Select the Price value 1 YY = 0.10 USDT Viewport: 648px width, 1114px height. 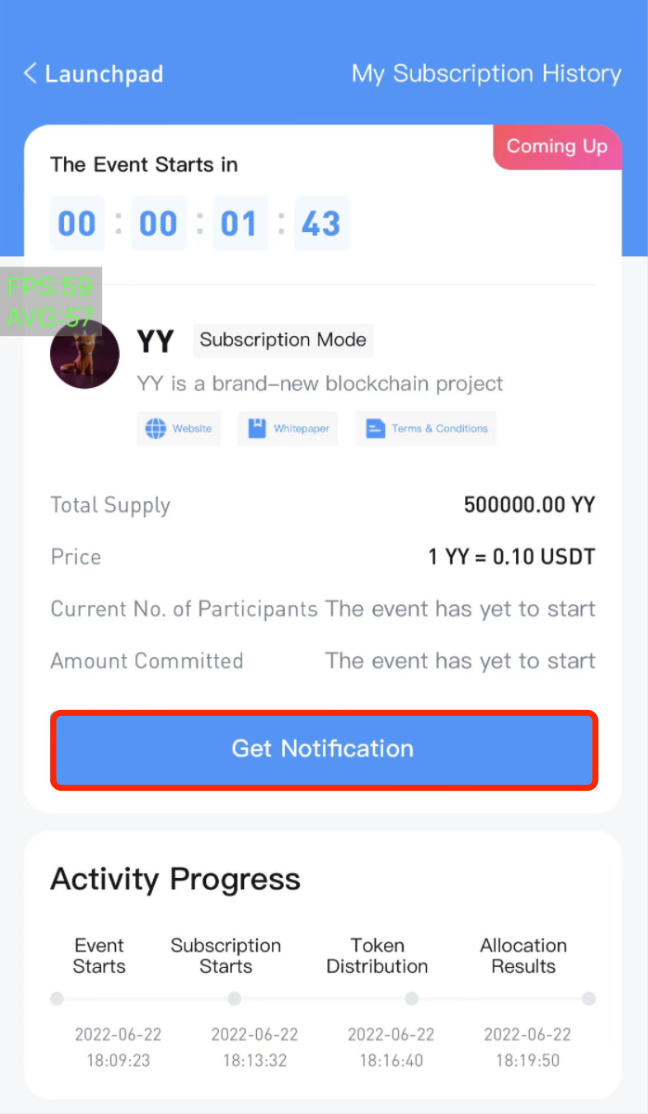coord(512,557)
